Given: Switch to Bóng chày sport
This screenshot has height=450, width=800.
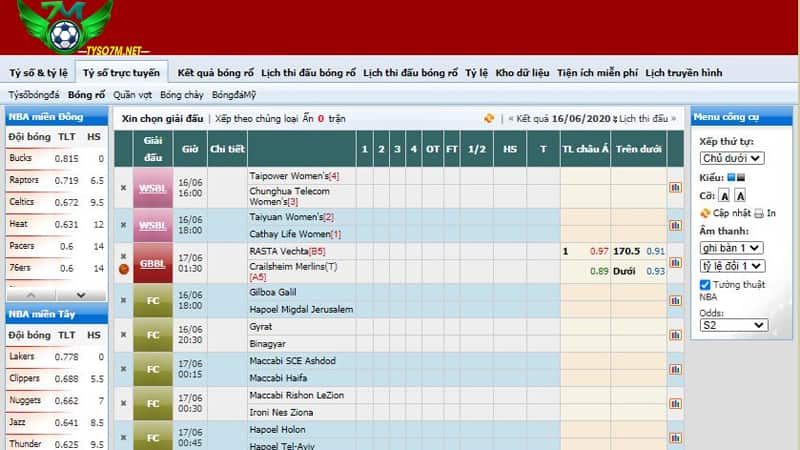Looking at the screenshot, I should coord(182,95).
